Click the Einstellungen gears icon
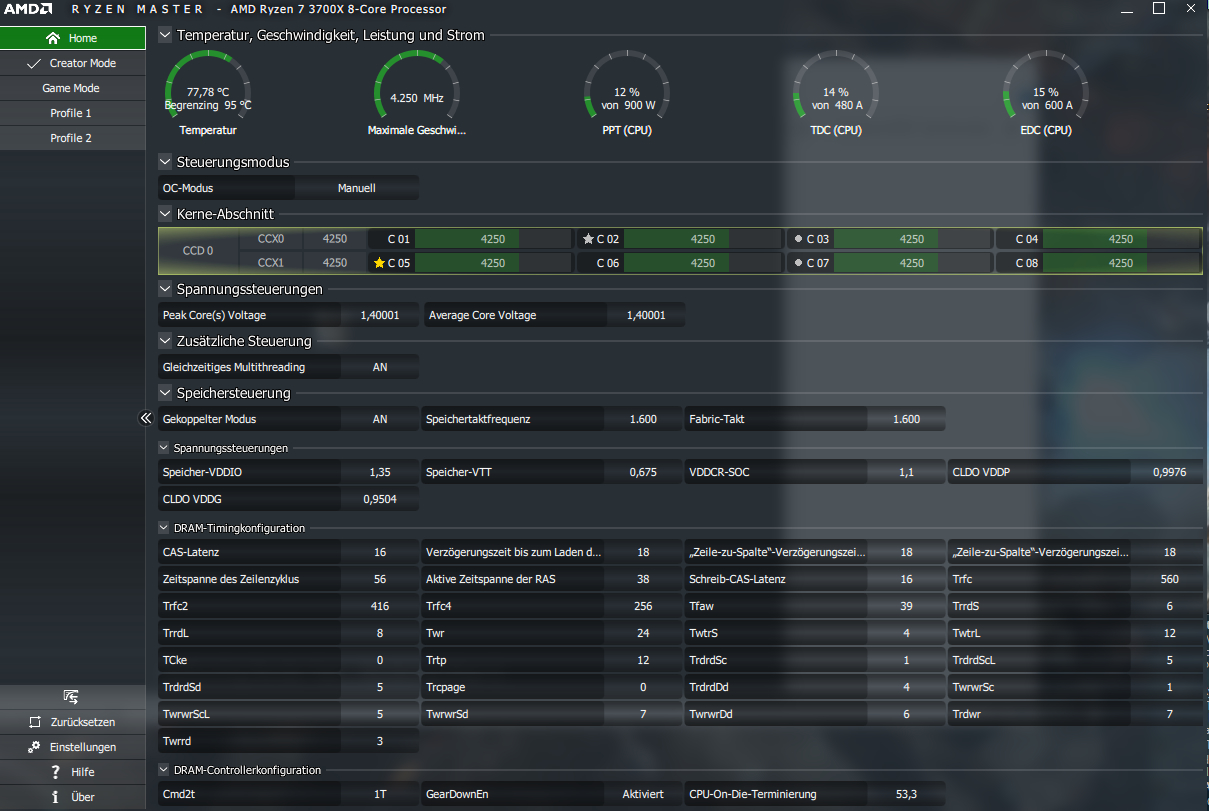This screenshot has width=1209, height=811. [x=35, y=747]
